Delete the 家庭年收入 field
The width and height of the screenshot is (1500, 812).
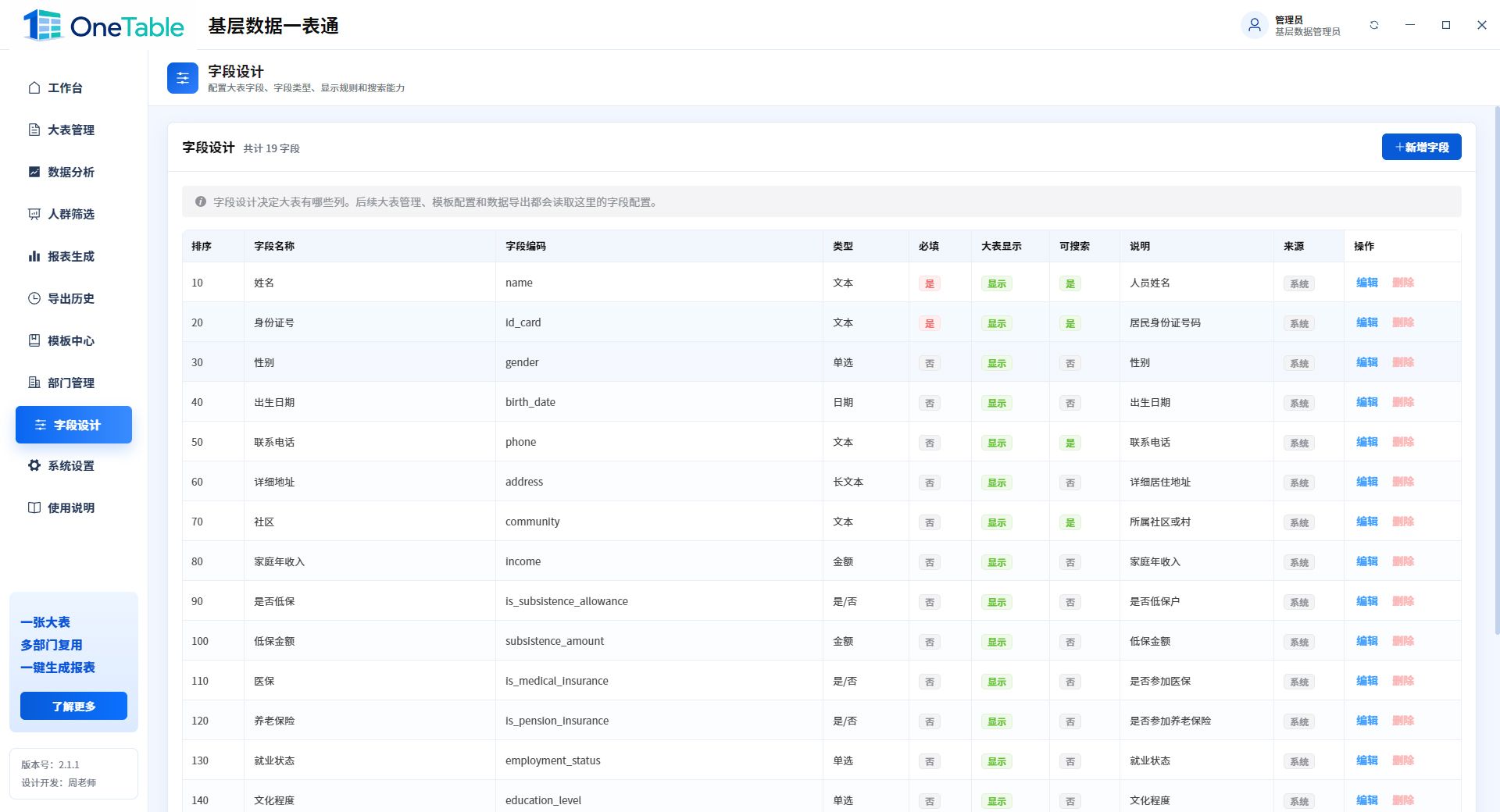1403,561
